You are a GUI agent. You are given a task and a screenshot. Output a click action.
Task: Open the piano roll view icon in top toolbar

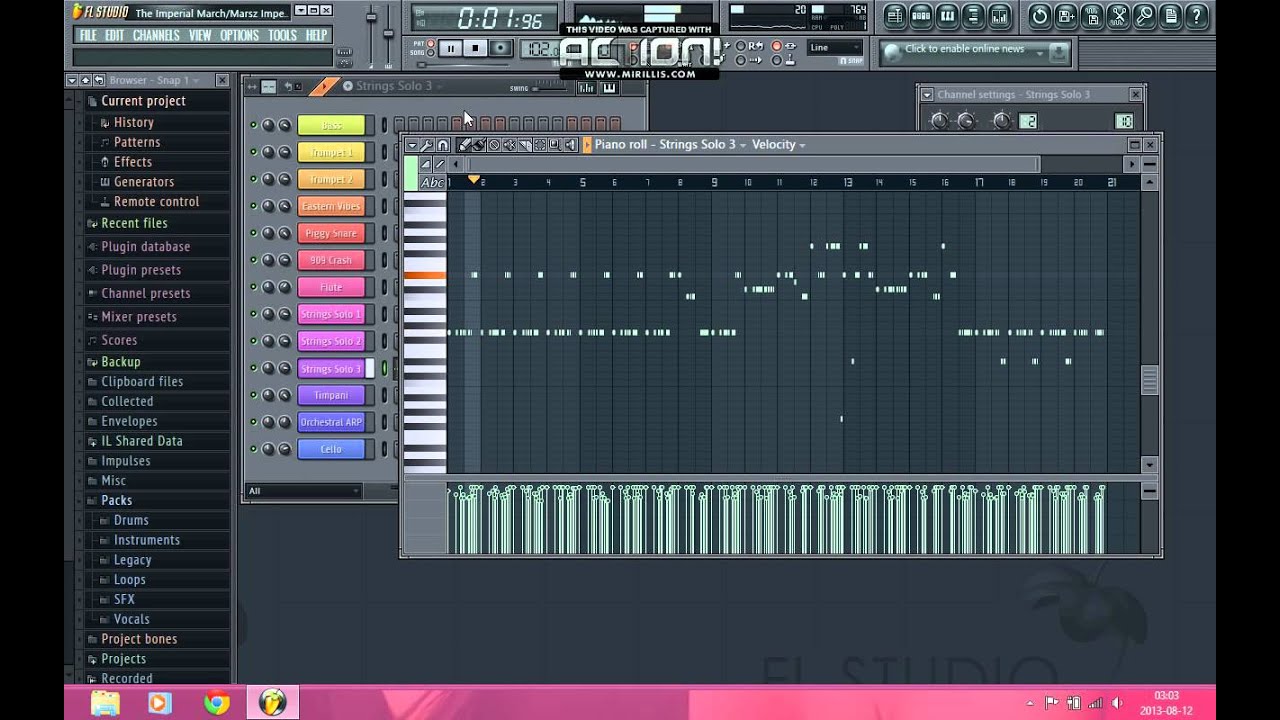(947, 16)
